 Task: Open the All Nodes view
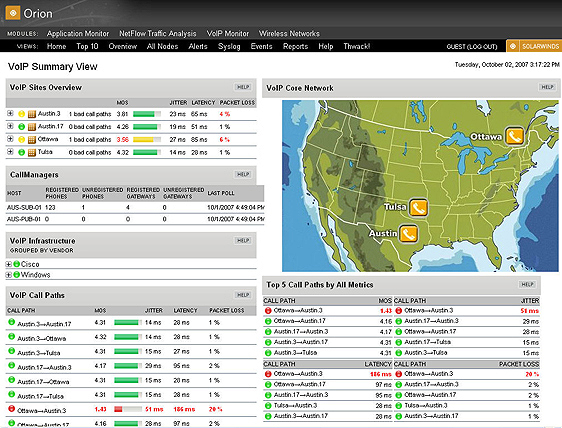pos(162,46)
